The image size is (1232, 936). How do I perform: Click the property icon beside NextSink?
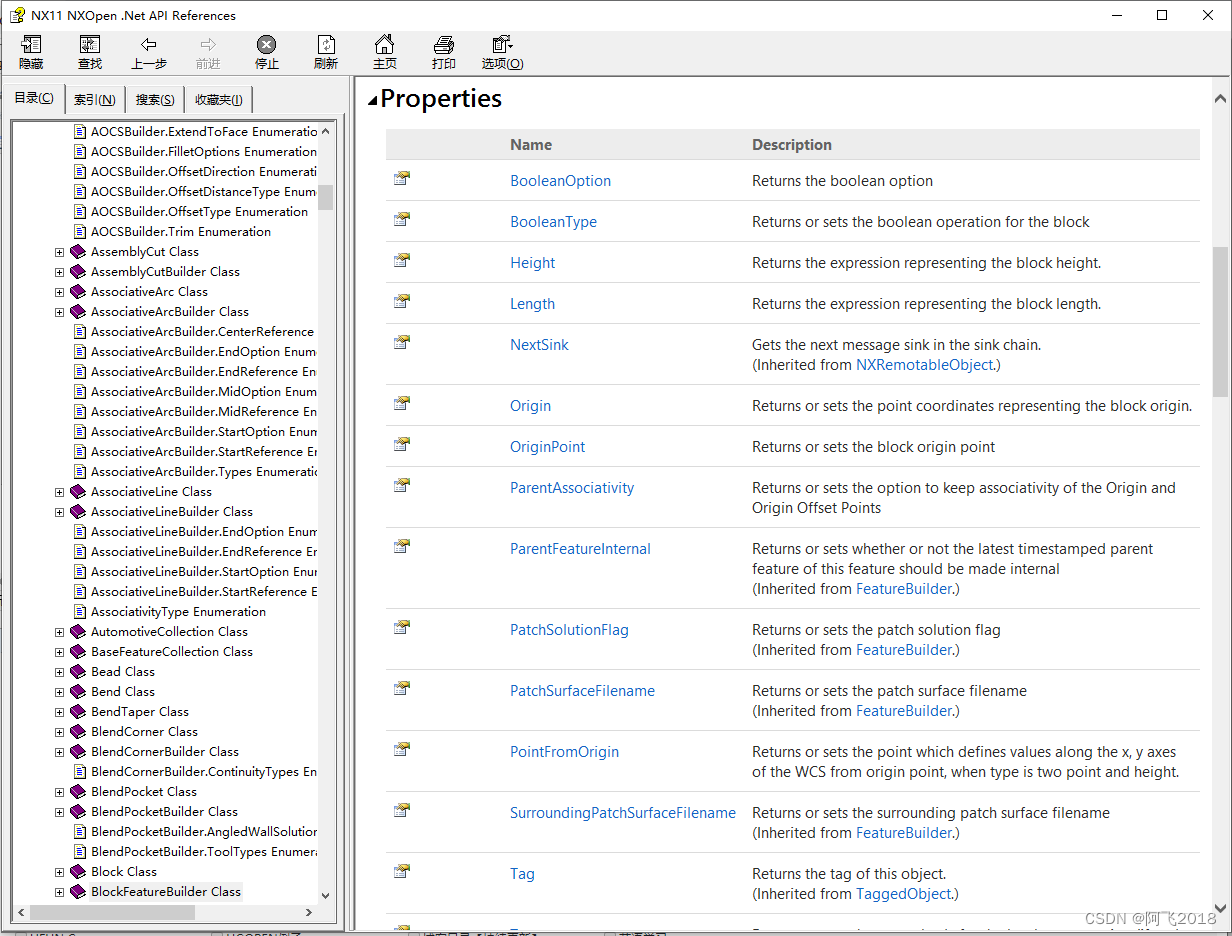402,343
